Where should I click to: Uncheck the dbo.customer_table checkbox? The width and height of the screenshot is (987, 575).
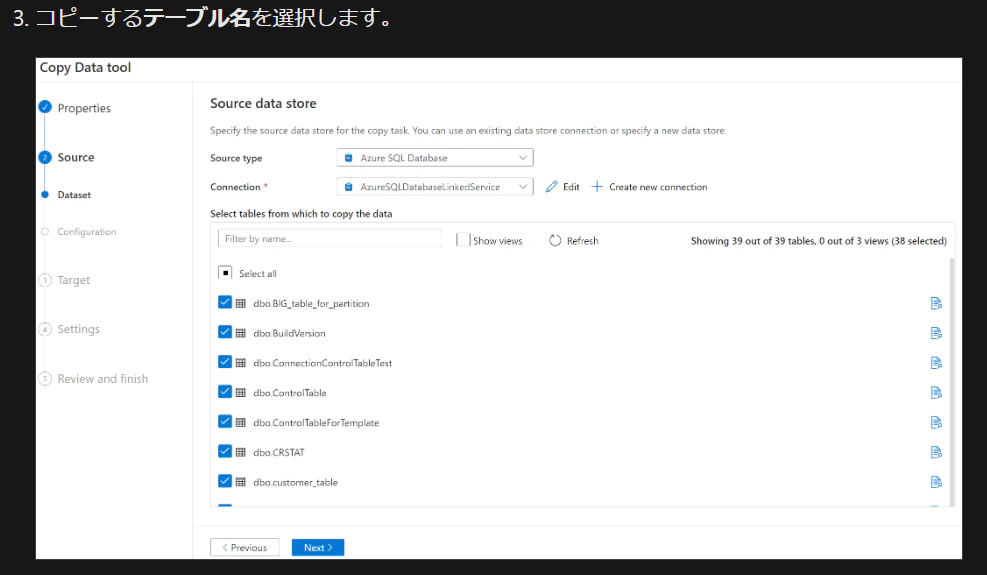pos(225,481)
